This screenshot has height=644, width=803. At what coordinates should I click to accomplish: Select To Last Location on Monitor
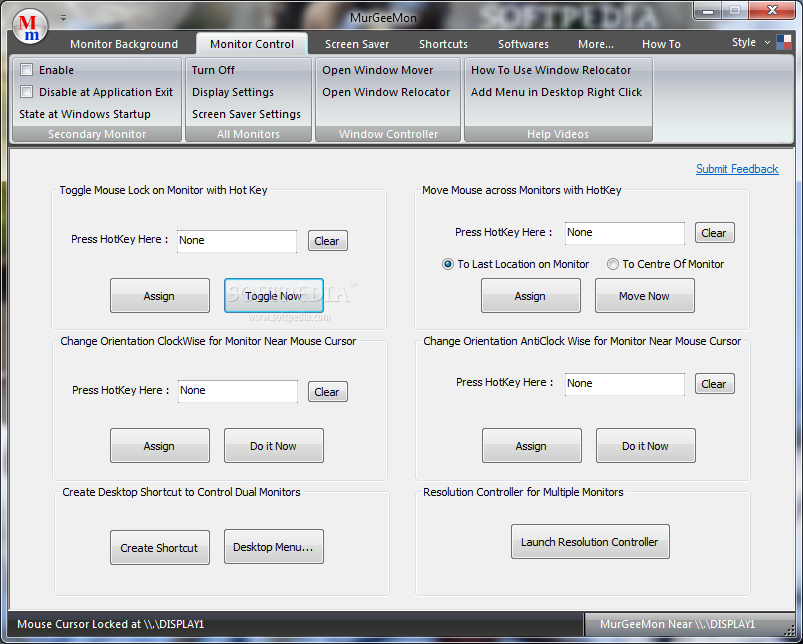tap(516, 264)
